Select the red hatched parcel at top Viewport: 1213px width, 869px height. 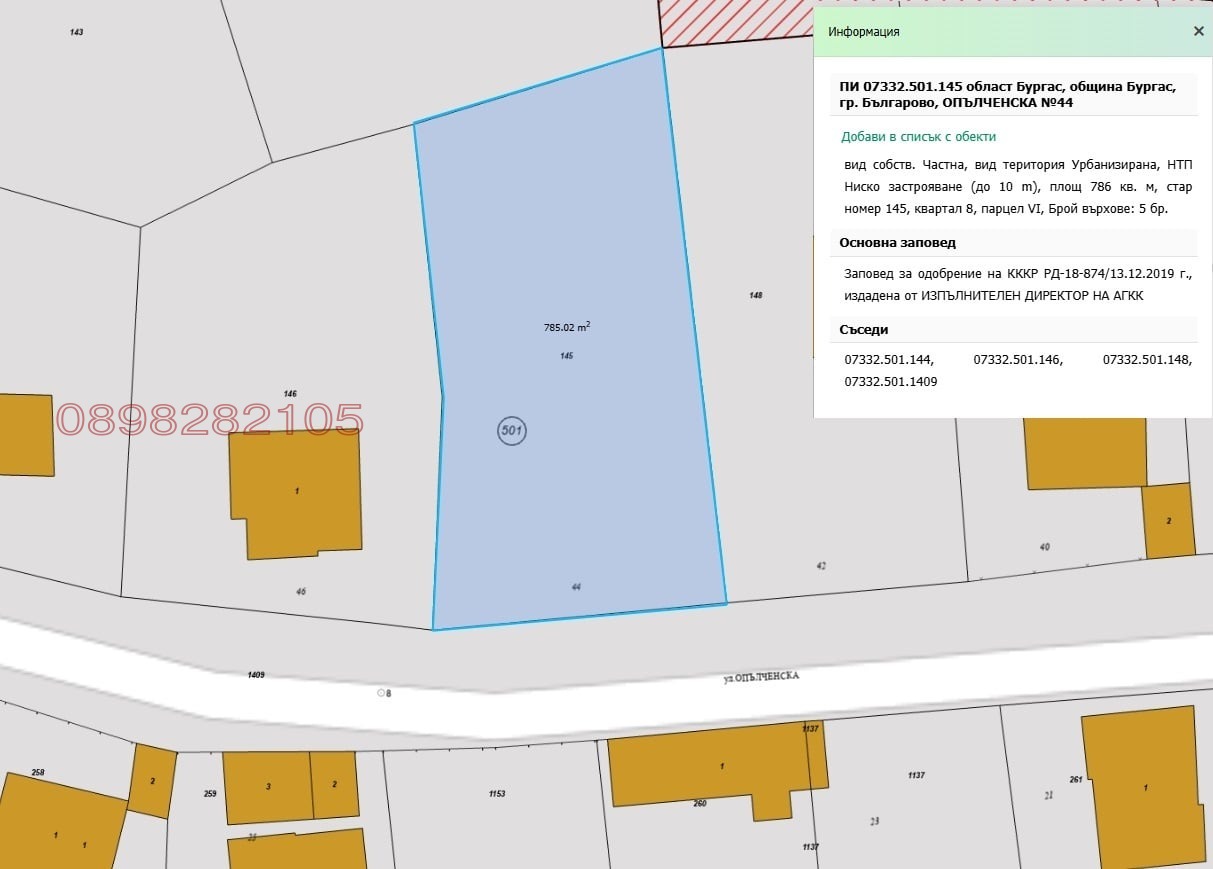pos(735,22)
